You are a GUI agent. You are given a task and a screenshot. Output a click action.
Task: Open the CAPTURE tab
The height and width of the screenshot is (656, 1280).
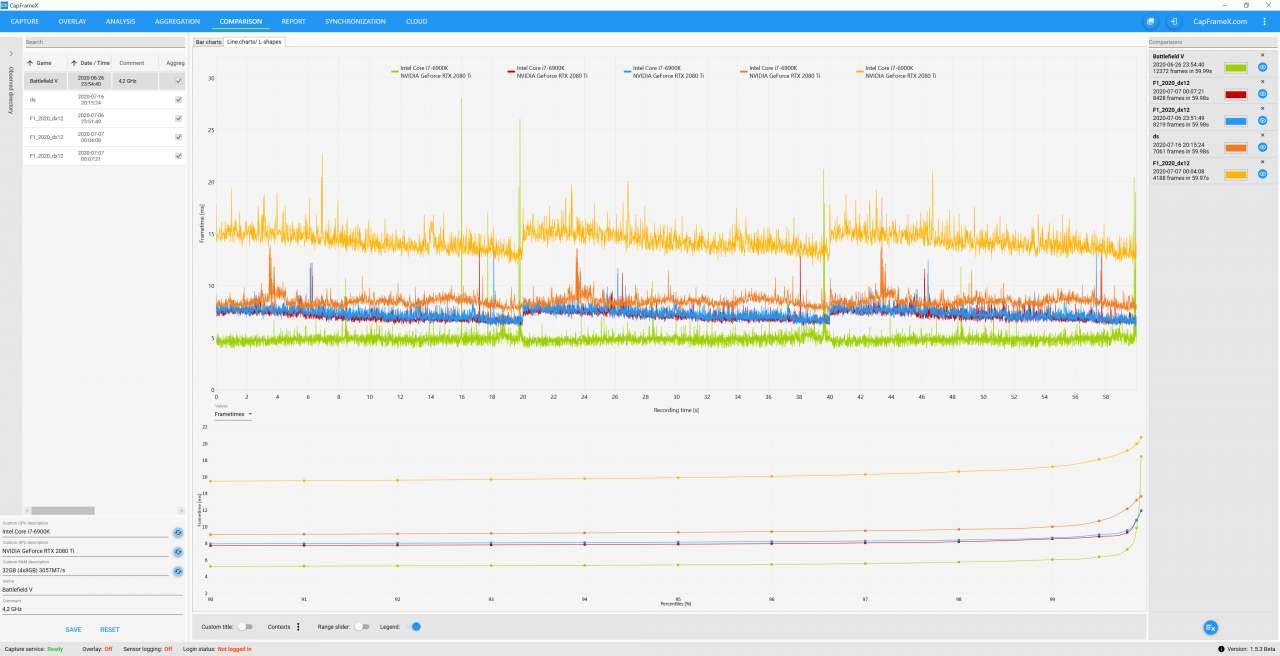(25, 21)
